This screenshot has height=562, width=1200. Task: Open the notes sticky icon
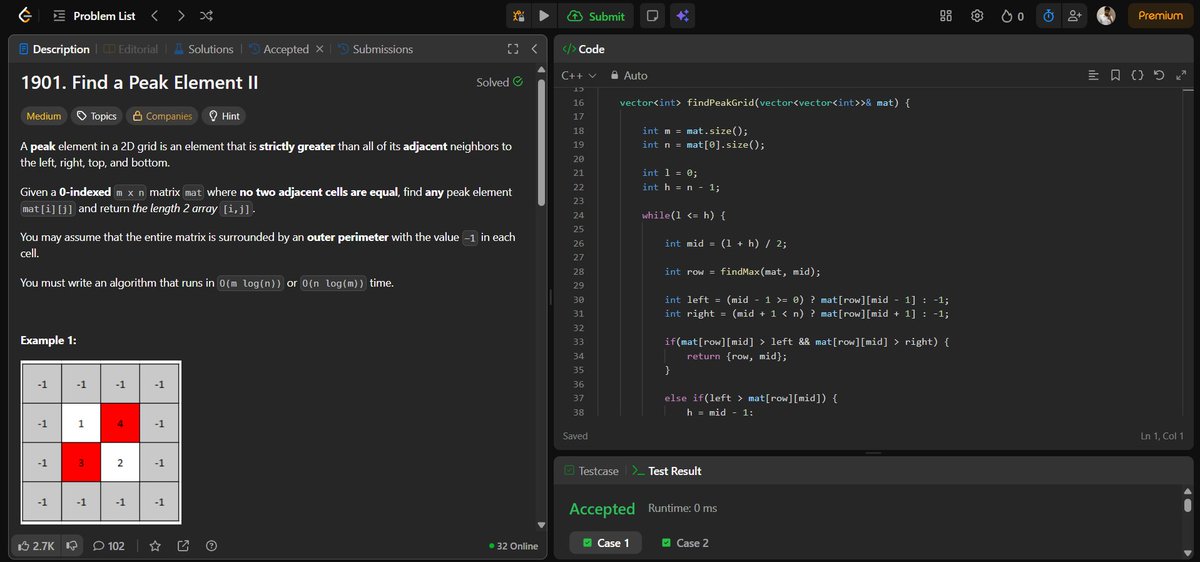click(652, 16)
